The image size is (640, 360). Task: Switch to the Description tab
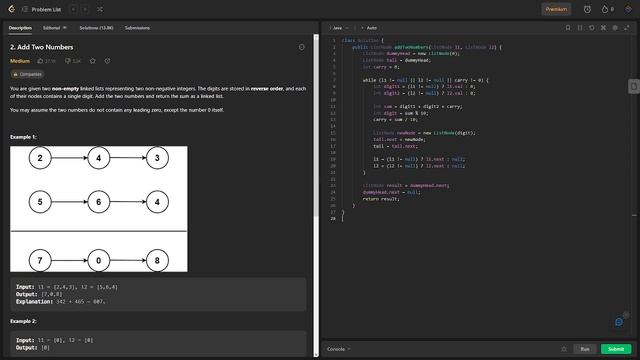(20, 28)
